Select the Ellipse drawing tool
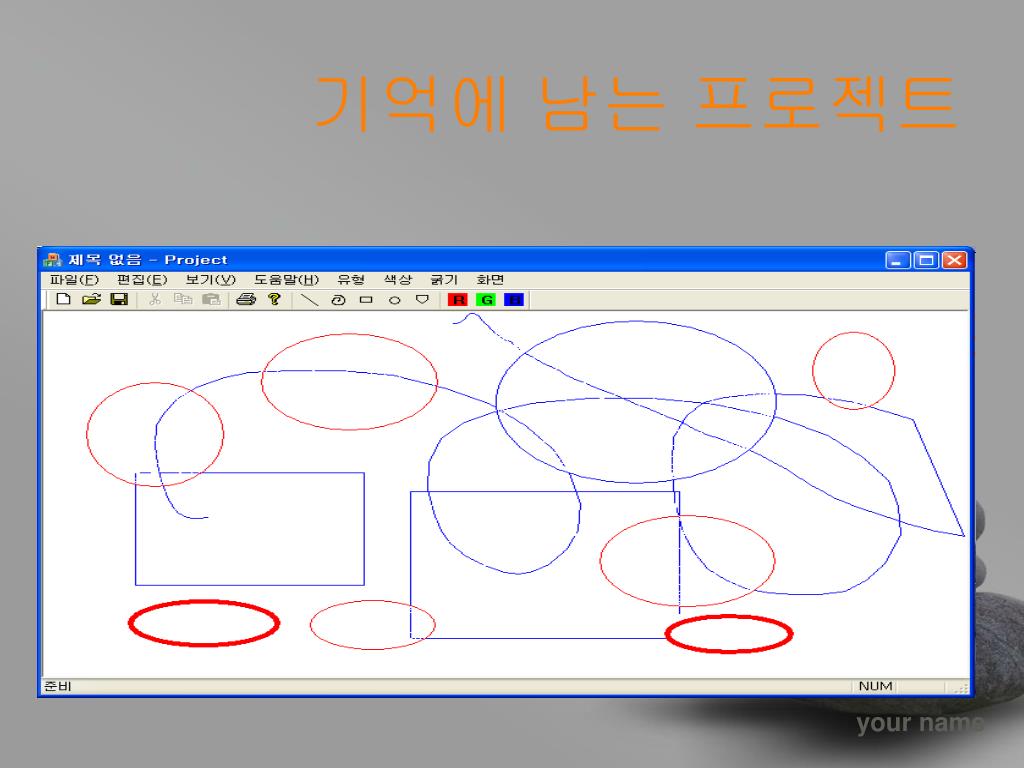This screenshot has width=1024, height=768. (394, 300)
